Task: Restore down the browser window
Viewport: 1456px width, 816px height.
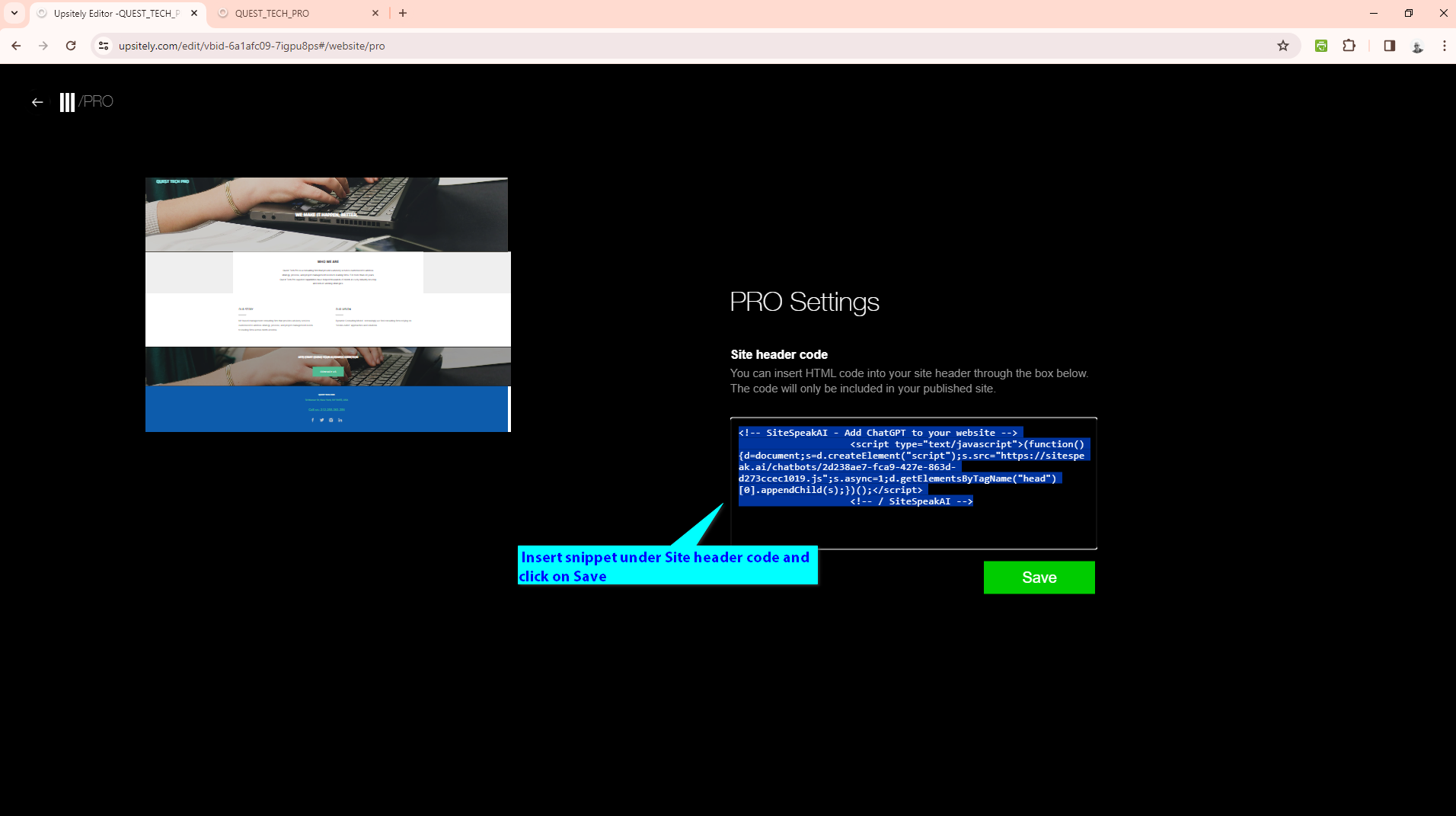Action: [1409, 13]
